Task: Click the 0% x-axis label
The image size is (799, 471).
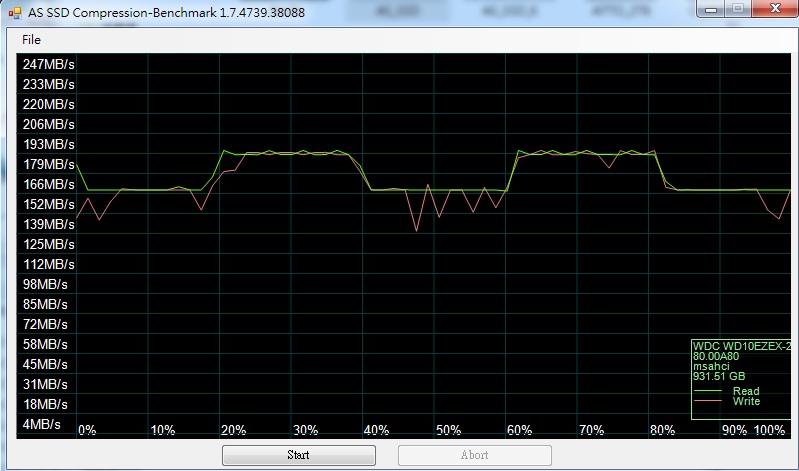Action: tap(87, 430)
